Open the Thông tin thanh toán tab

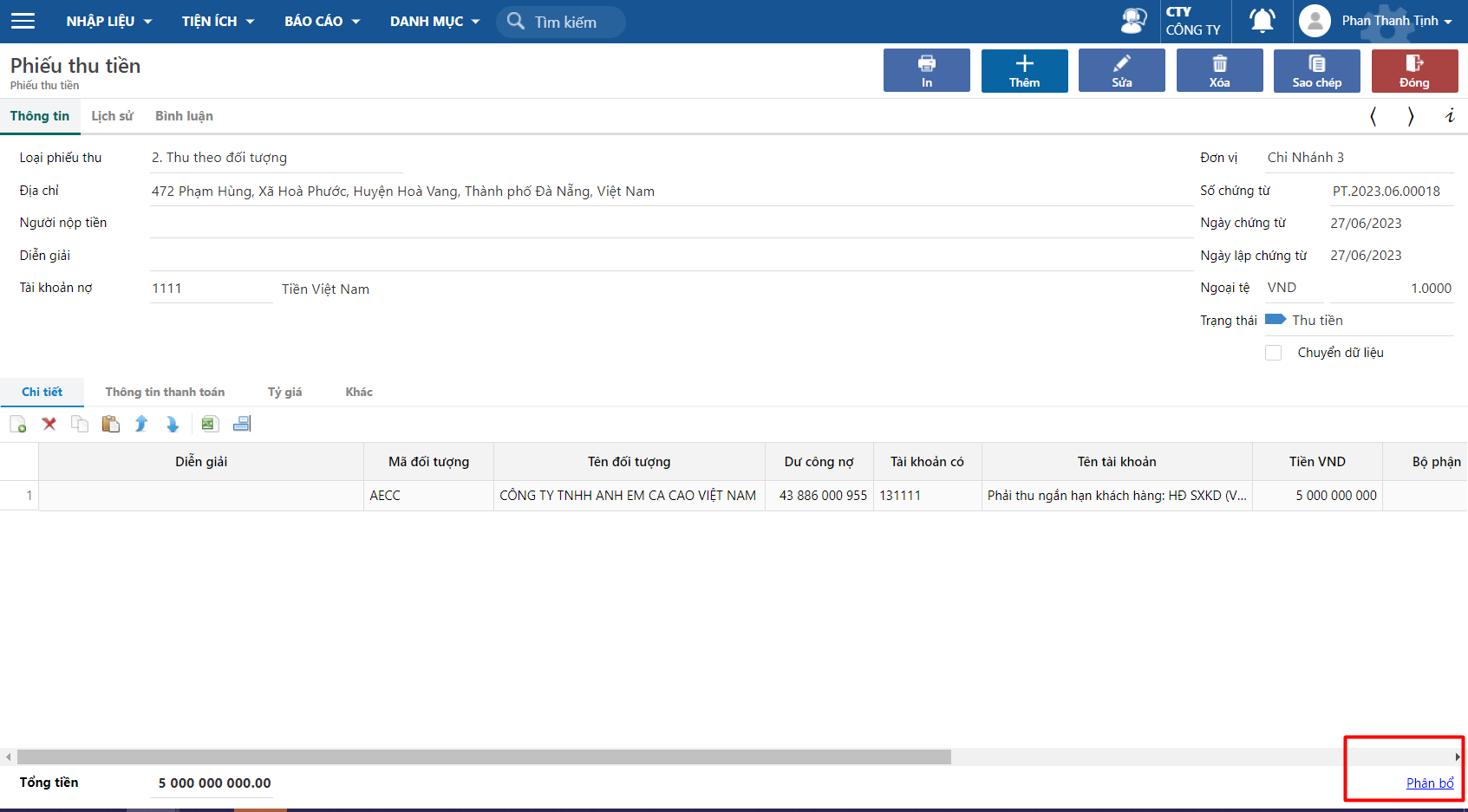pyautogui.click(x=165, y=392)
